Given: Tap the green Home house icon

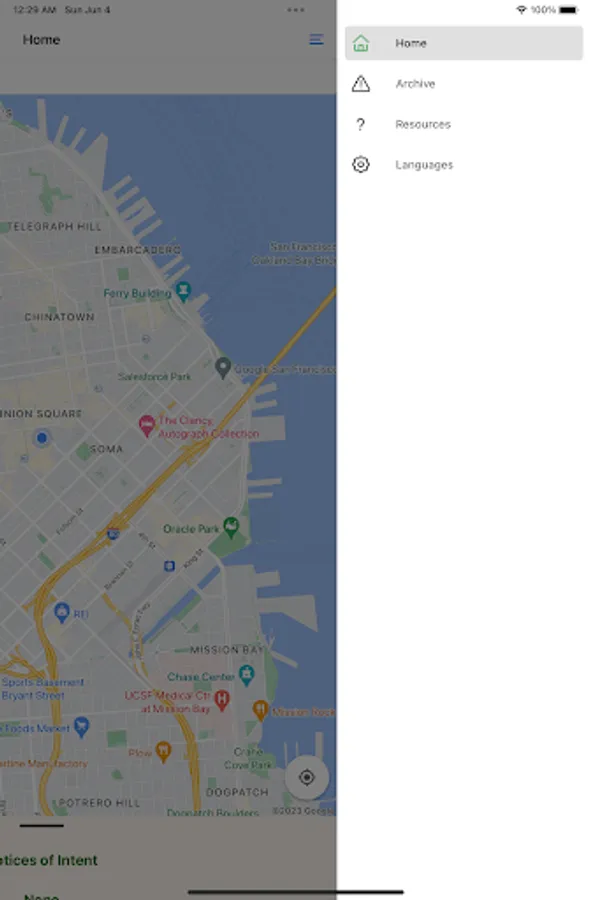Looking at the screenshot, I should point(361,43).
